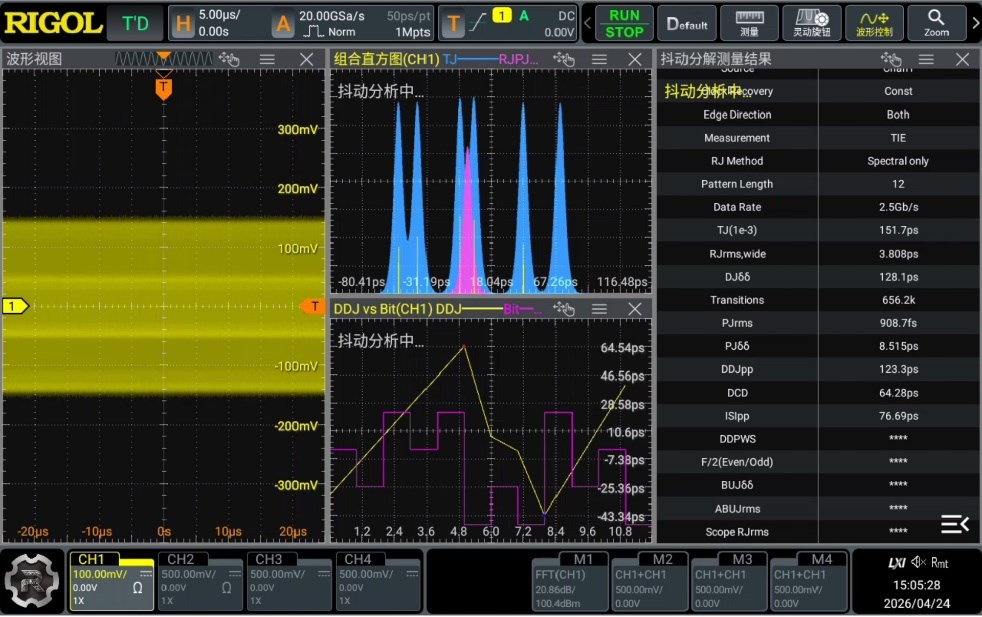The height and width of the screenshot is (617, 982).
Task: Click the orange trigger level T marker at right
Action: tap(313, 306)
